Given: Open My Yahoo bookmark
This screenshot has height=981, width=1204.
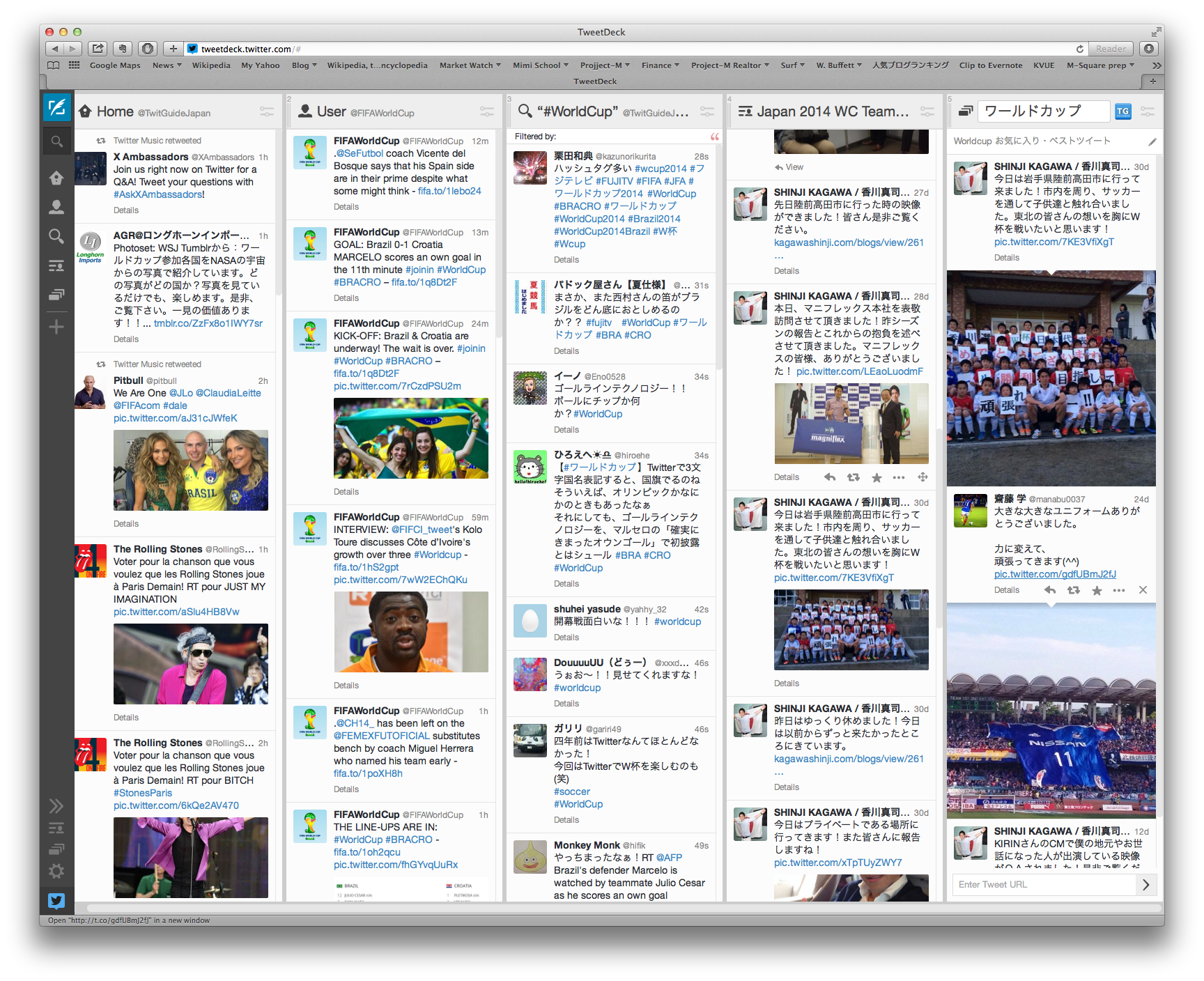Looking at the screenshot, I should [x=261, y=65].
